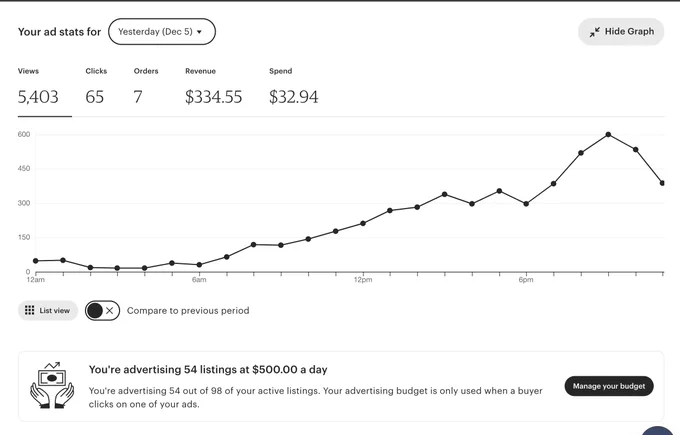Select the Views stat tab
Screen dimensions: 680x435
coord(38,88)
